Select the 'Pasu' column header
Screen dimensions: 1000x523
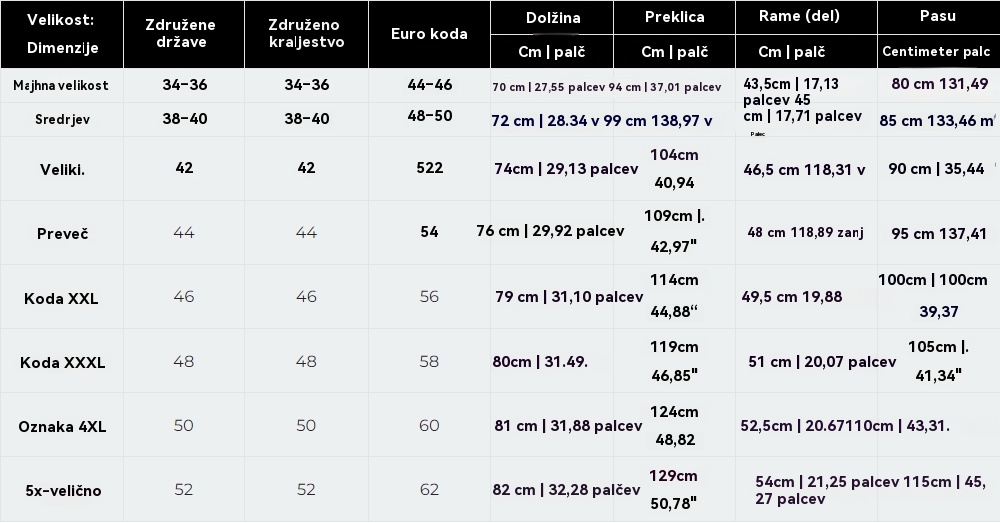click(x=937, y=17)
